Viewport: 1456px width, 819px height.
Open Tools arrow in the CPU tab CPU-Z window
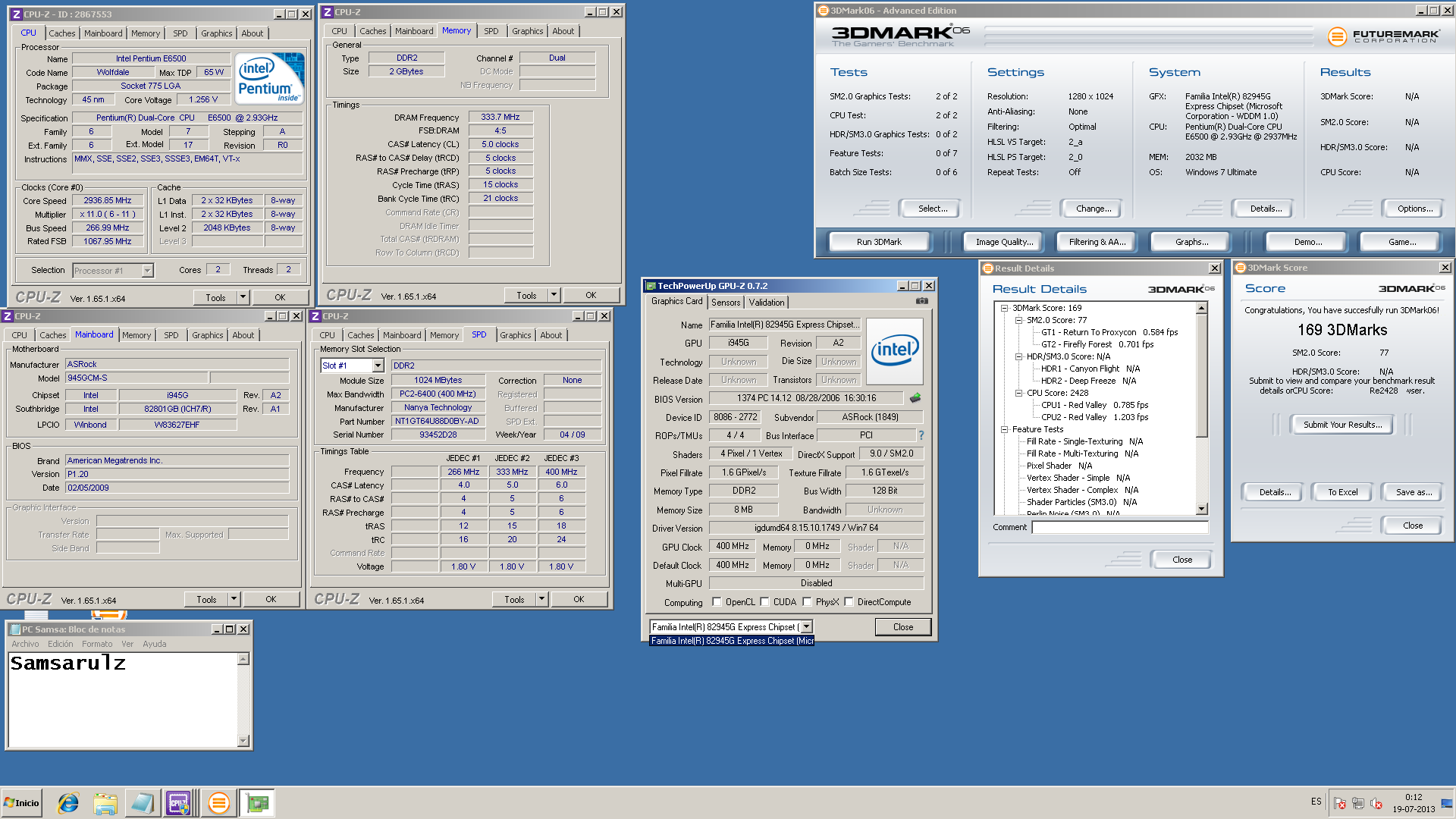pyautogui.click(x=243, y=297)
